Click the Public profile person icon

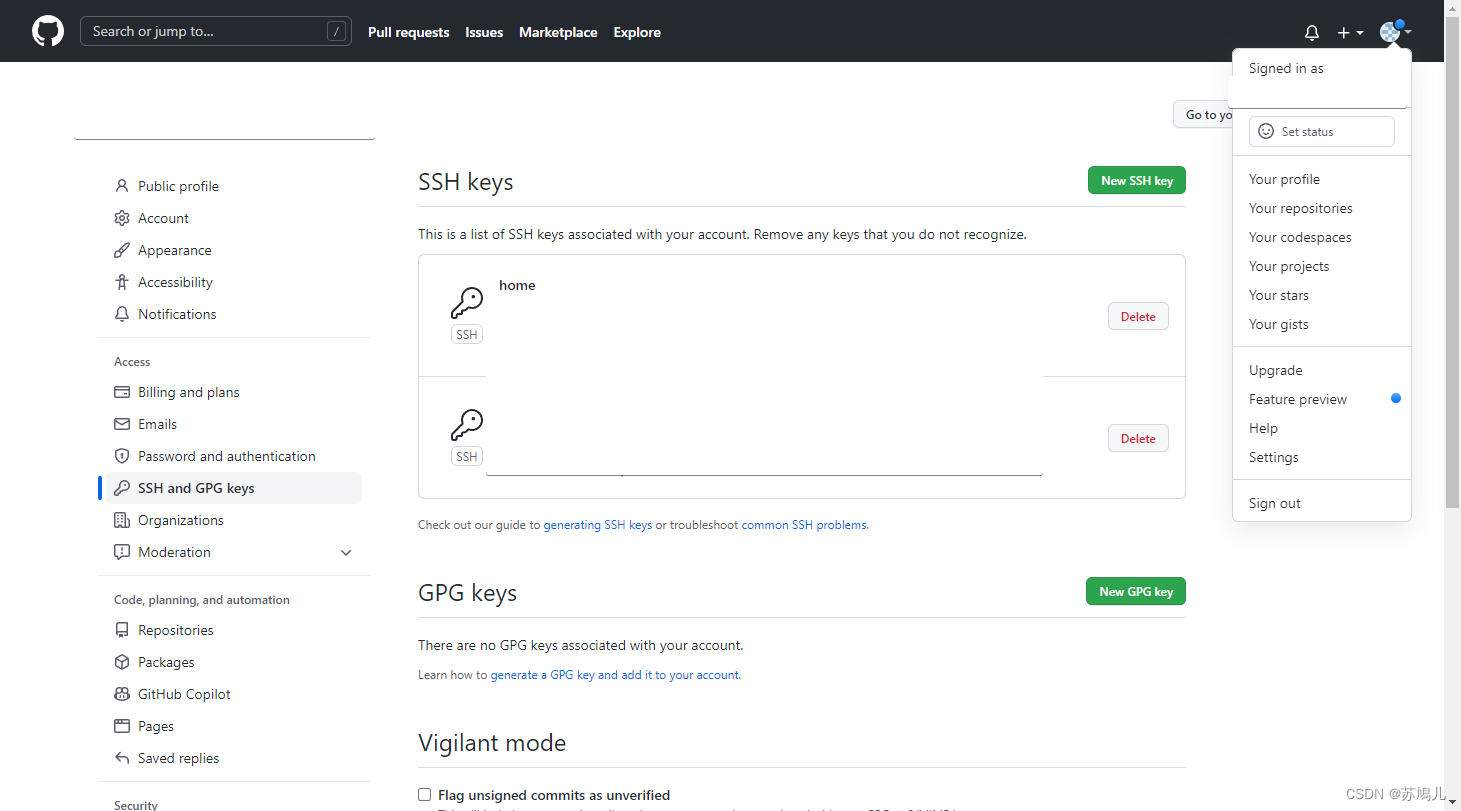point(122,186)
